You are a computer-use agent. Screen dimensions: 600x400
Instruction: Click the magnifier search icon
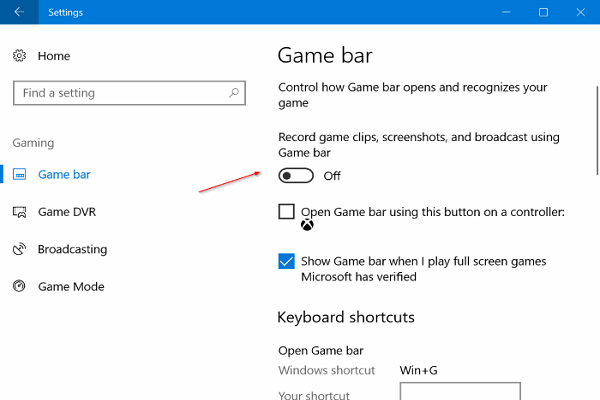(234, 93)
